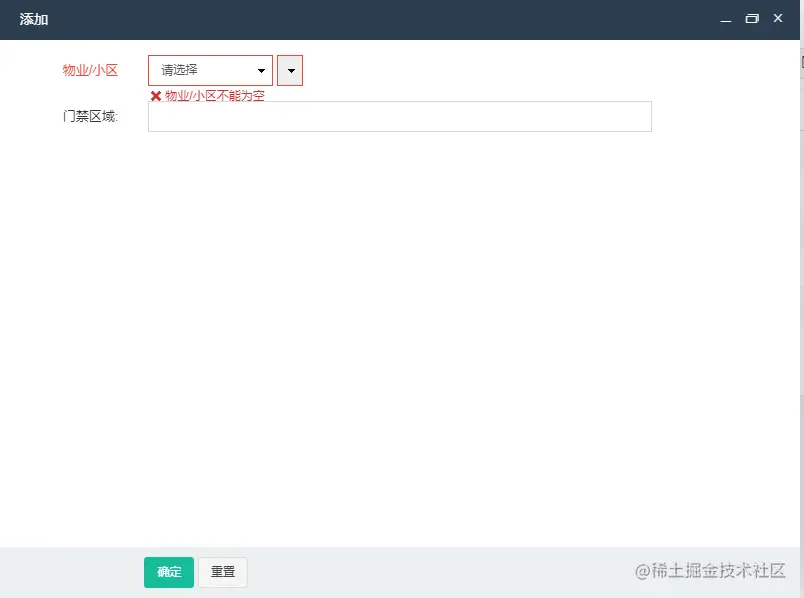Click the small arrow button beside 请选择
The height and width of the screenshot is (598, 804).
click(290, 70)
